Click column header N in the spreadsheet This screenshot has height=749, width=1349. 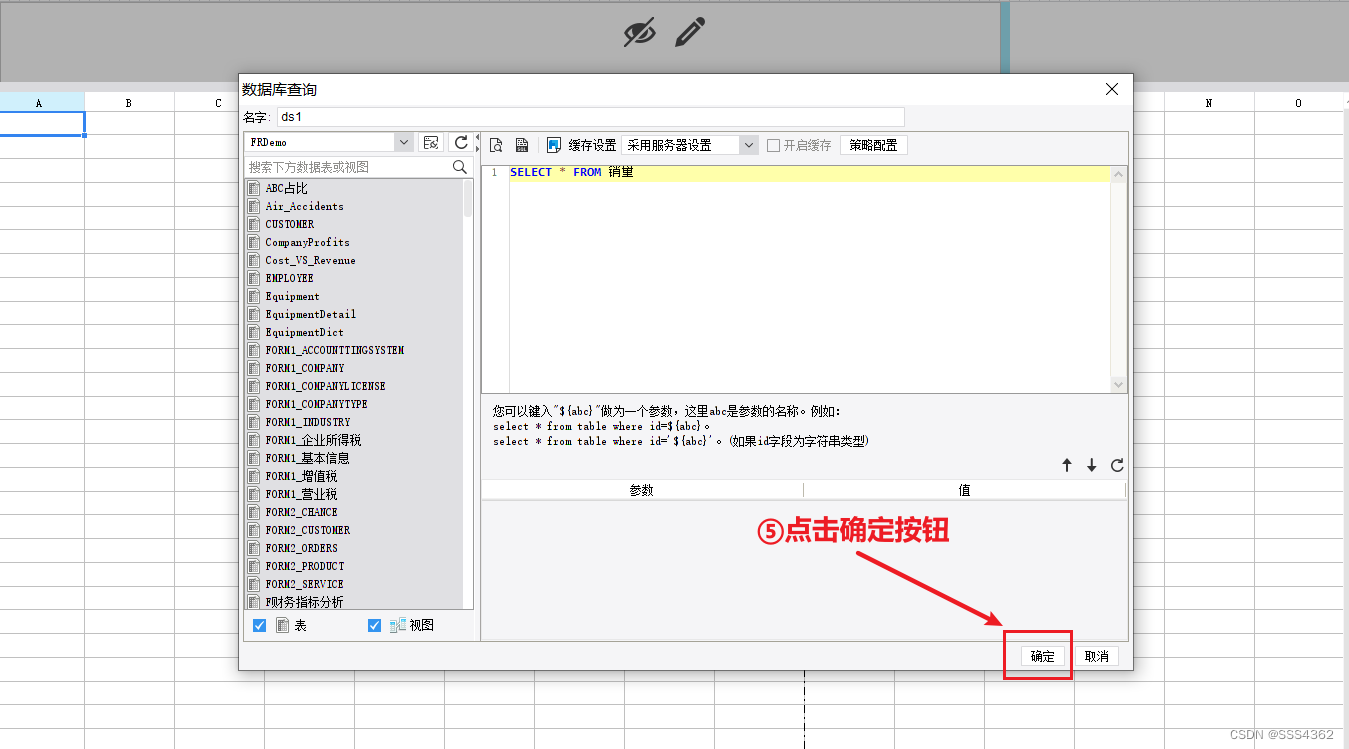pos(1209,102)
